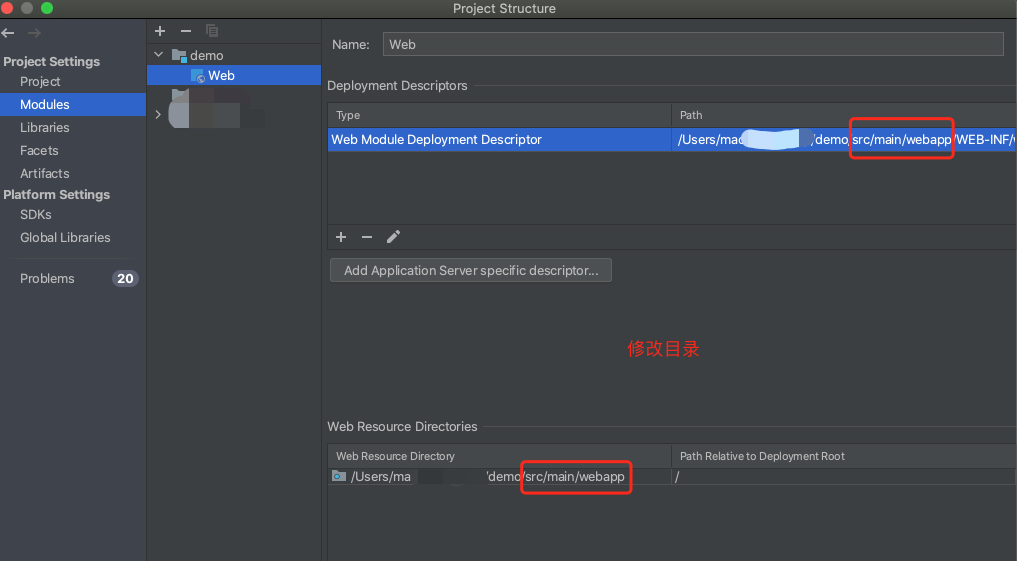1017x561 pixels.
Task: Open SDKs settings page
Action: click(36, 215)
